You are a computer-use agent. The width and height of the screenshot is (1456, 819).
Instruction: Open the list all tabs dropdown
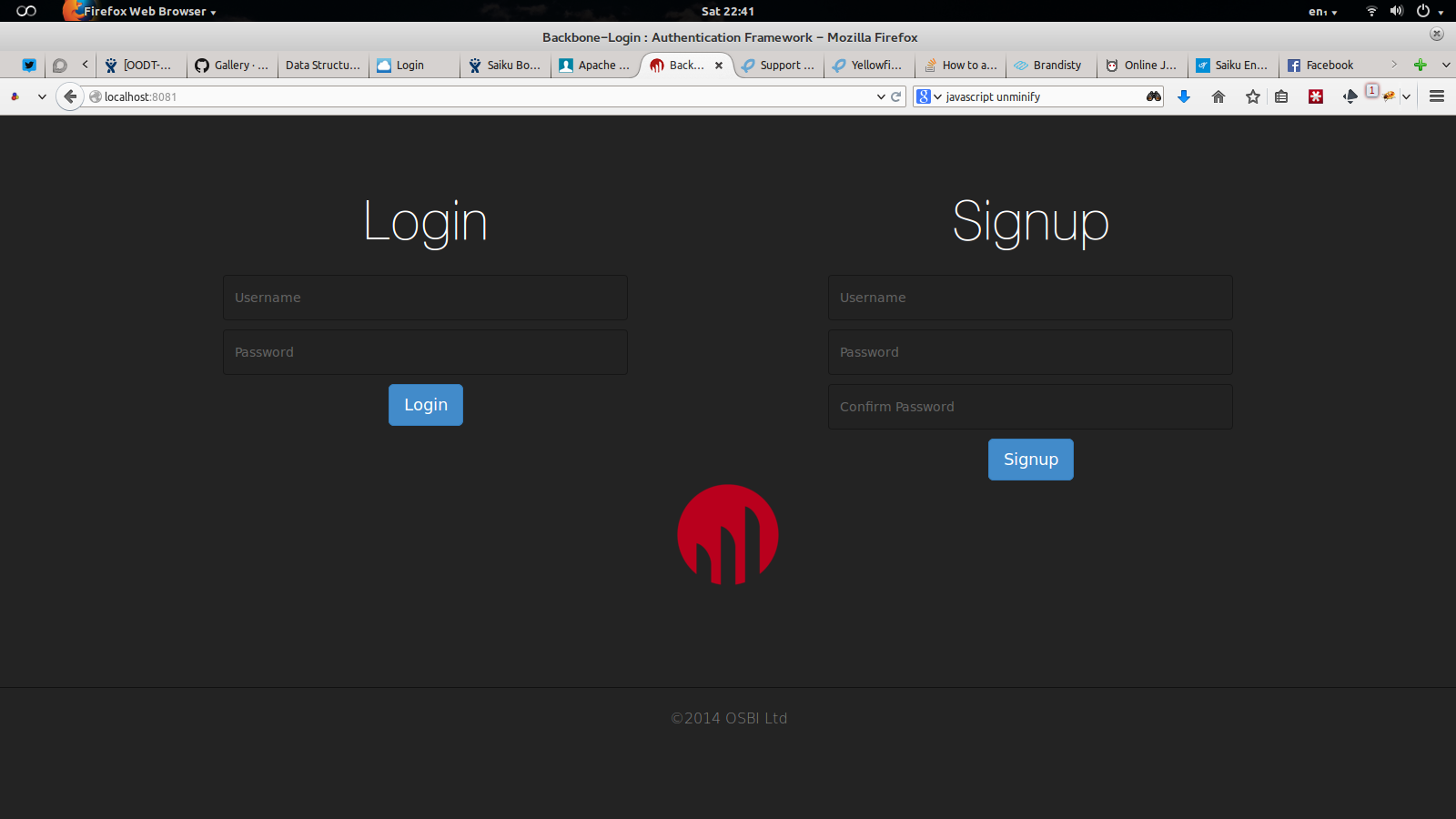point(1446,65)
